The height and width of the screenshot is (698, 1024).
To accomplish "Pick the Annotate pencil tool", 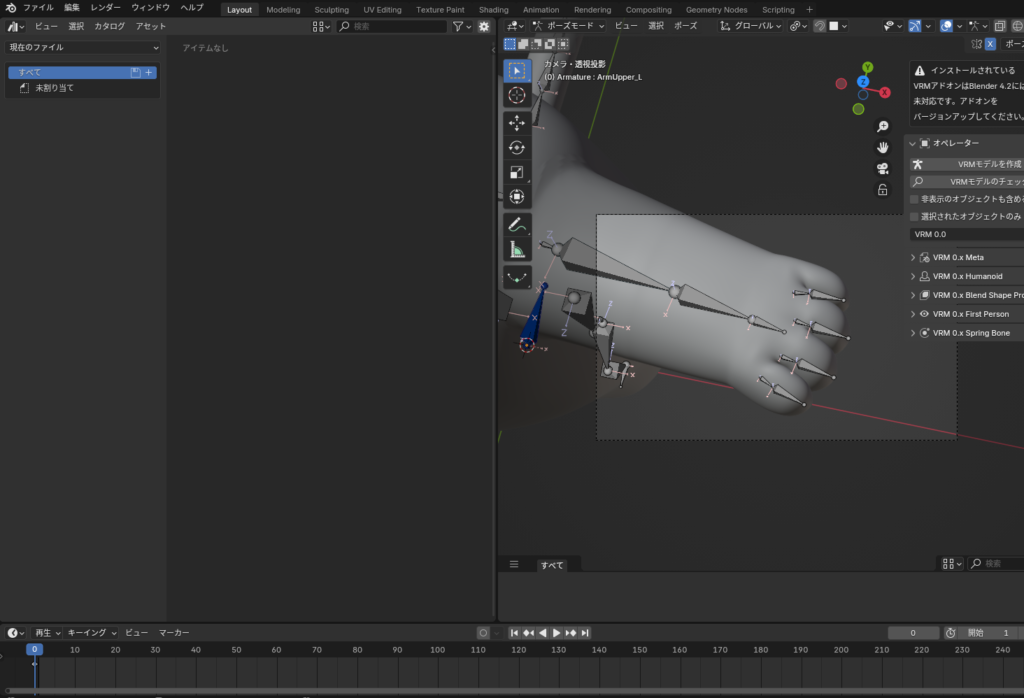I will point(517,225).
